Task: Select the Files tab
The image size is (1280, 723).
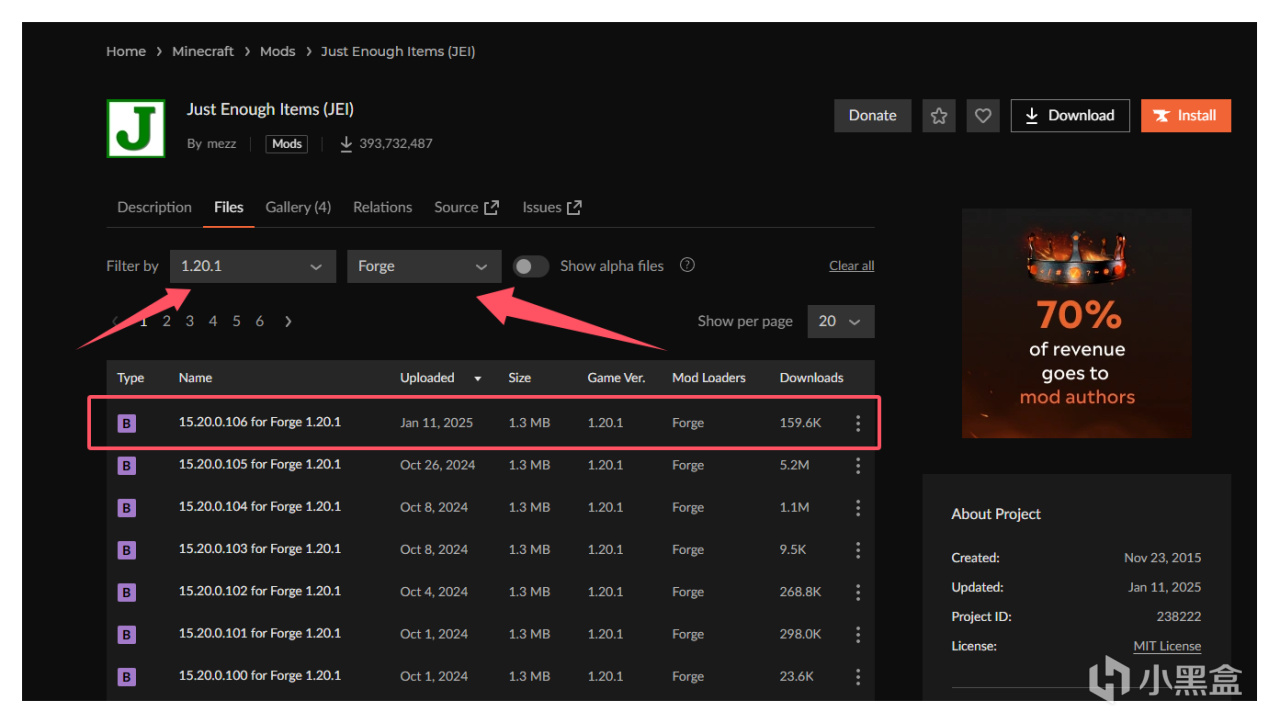Action: (229, 207)
